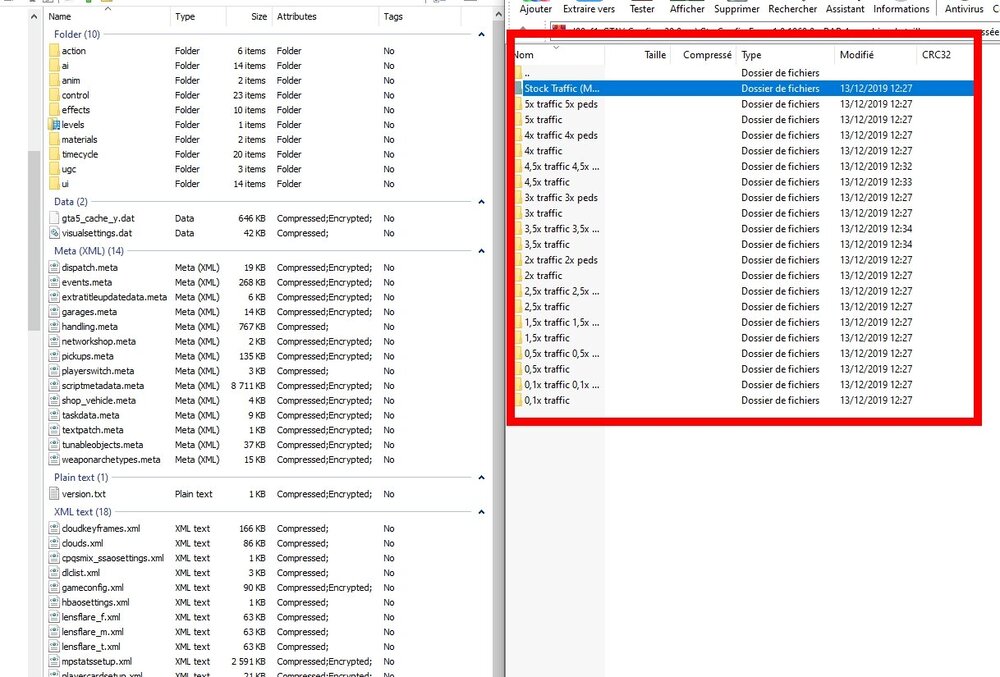Click the folder icon of the action row
Screen dimensions: 1000x677
[54, 51]
